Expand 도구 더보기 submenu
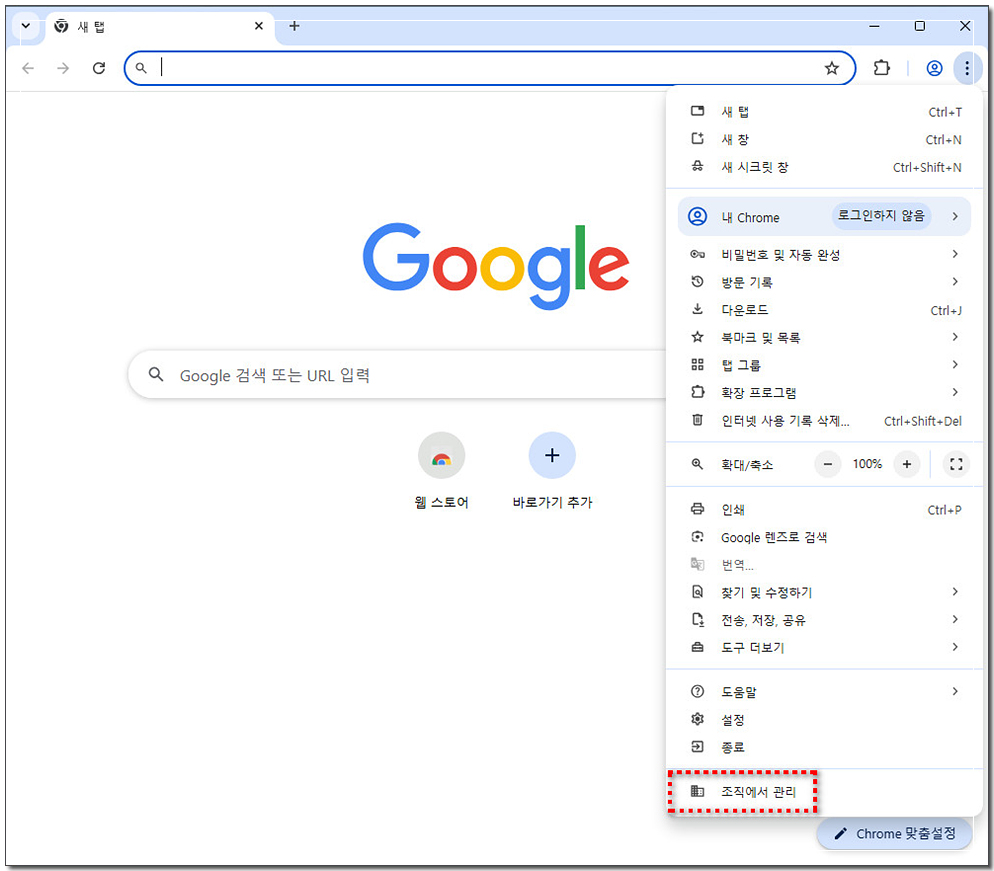The width and height of the screenshot is (994, 871). pyautogui.click(x=825, y=648)
